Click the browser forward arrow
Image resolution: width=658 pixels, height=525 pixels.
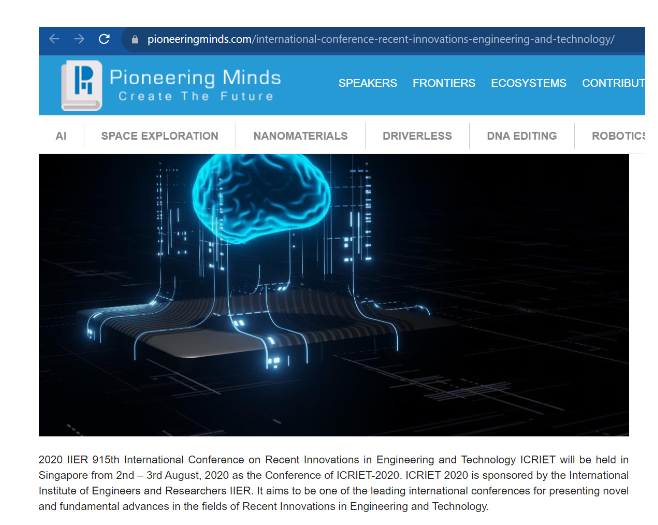(x=79, y=39)
